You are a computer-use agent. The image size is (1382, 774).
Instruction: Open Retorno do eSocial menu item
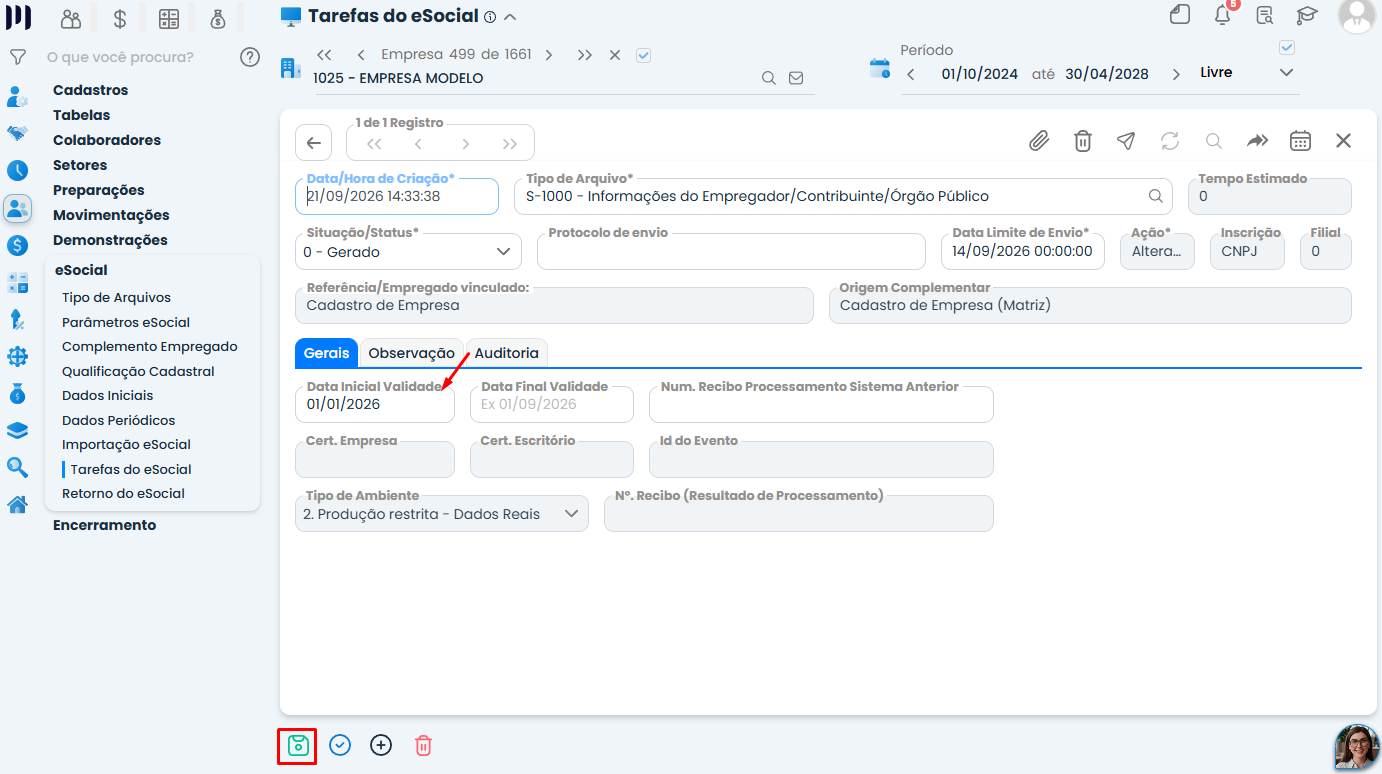(x=123, y=493)
